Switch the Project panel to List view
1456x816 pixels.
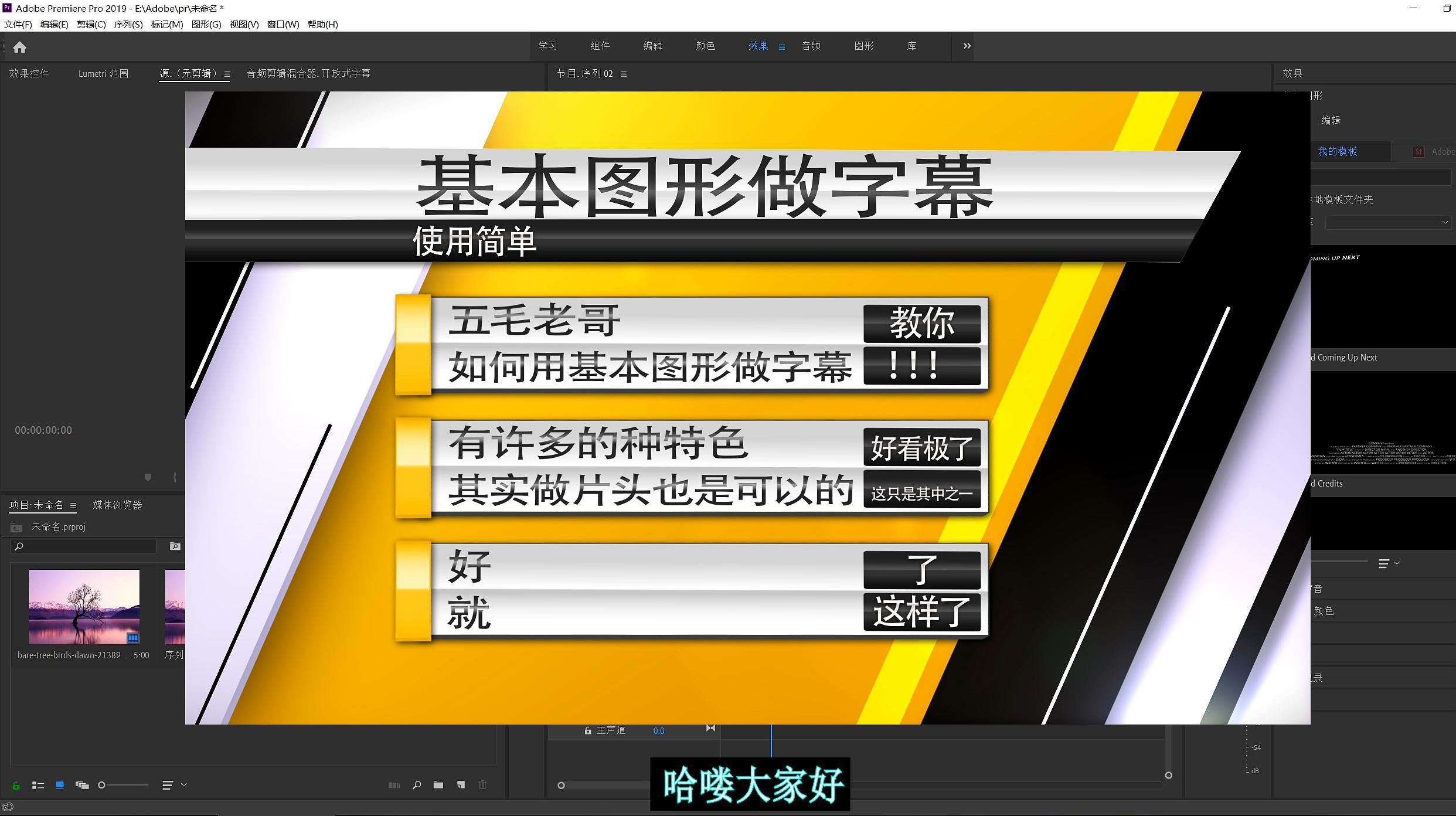38,786
